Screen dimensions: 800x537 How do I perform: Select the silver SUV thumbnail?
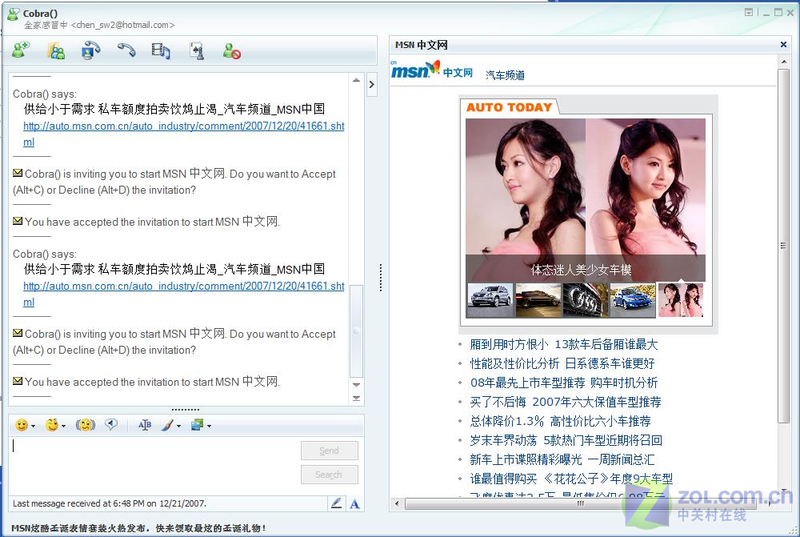[490, 300]
